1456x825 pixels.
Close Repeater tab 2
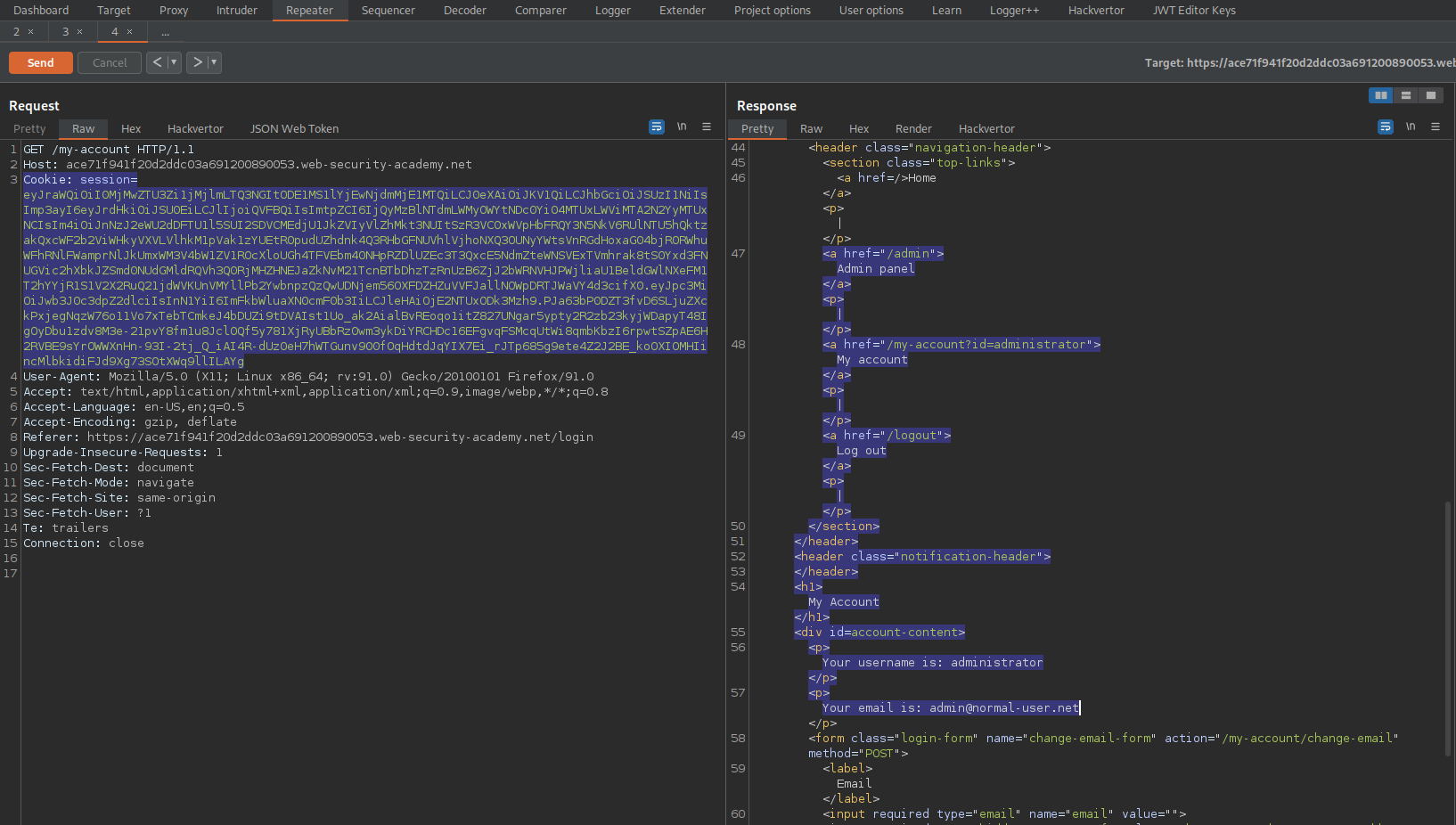click(31, 32)
